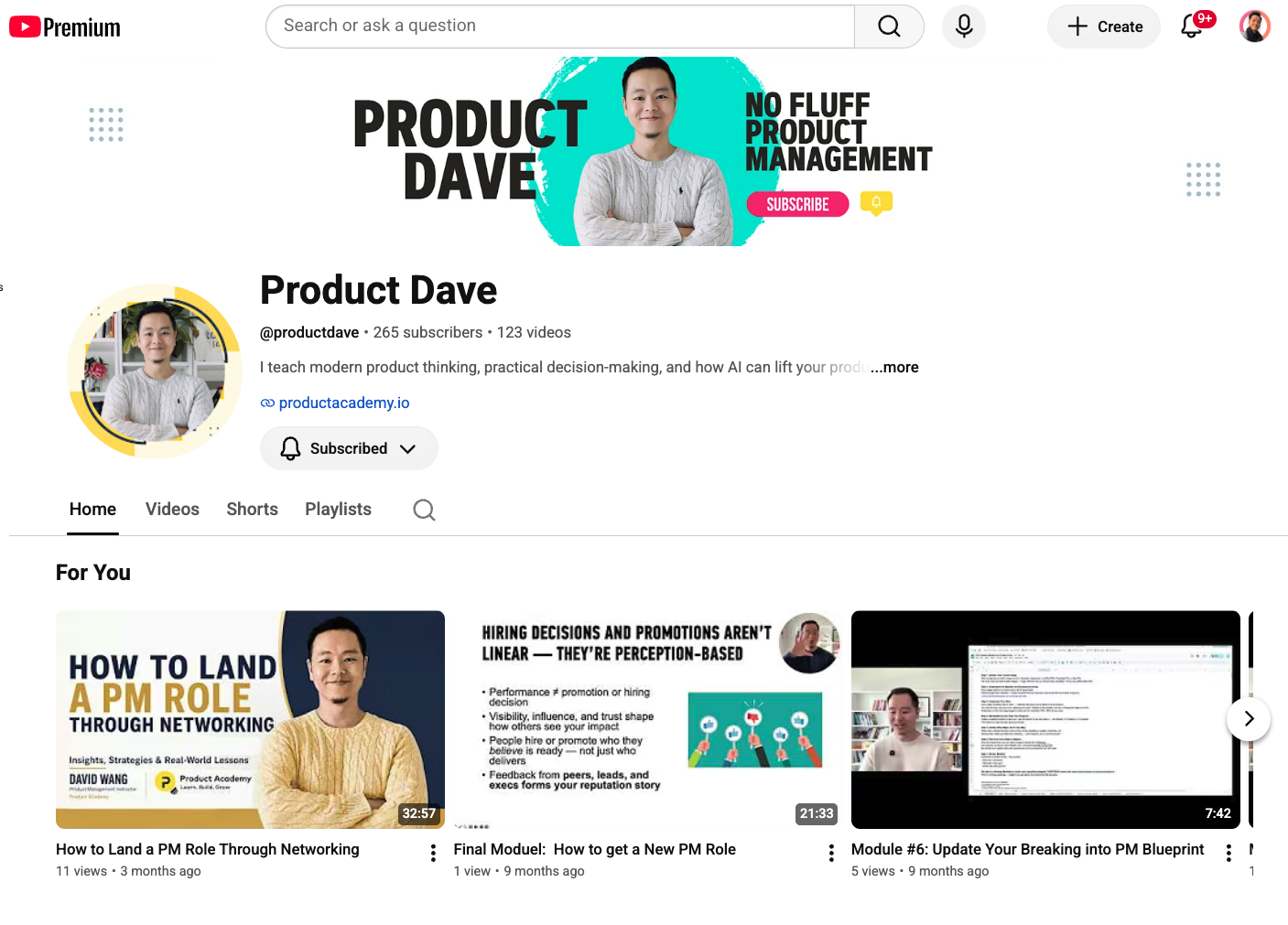The image size is (1288, 925).
Task: Click title 'How to Land a PM Role Through Networking'
Action: [x=208, y=849]
